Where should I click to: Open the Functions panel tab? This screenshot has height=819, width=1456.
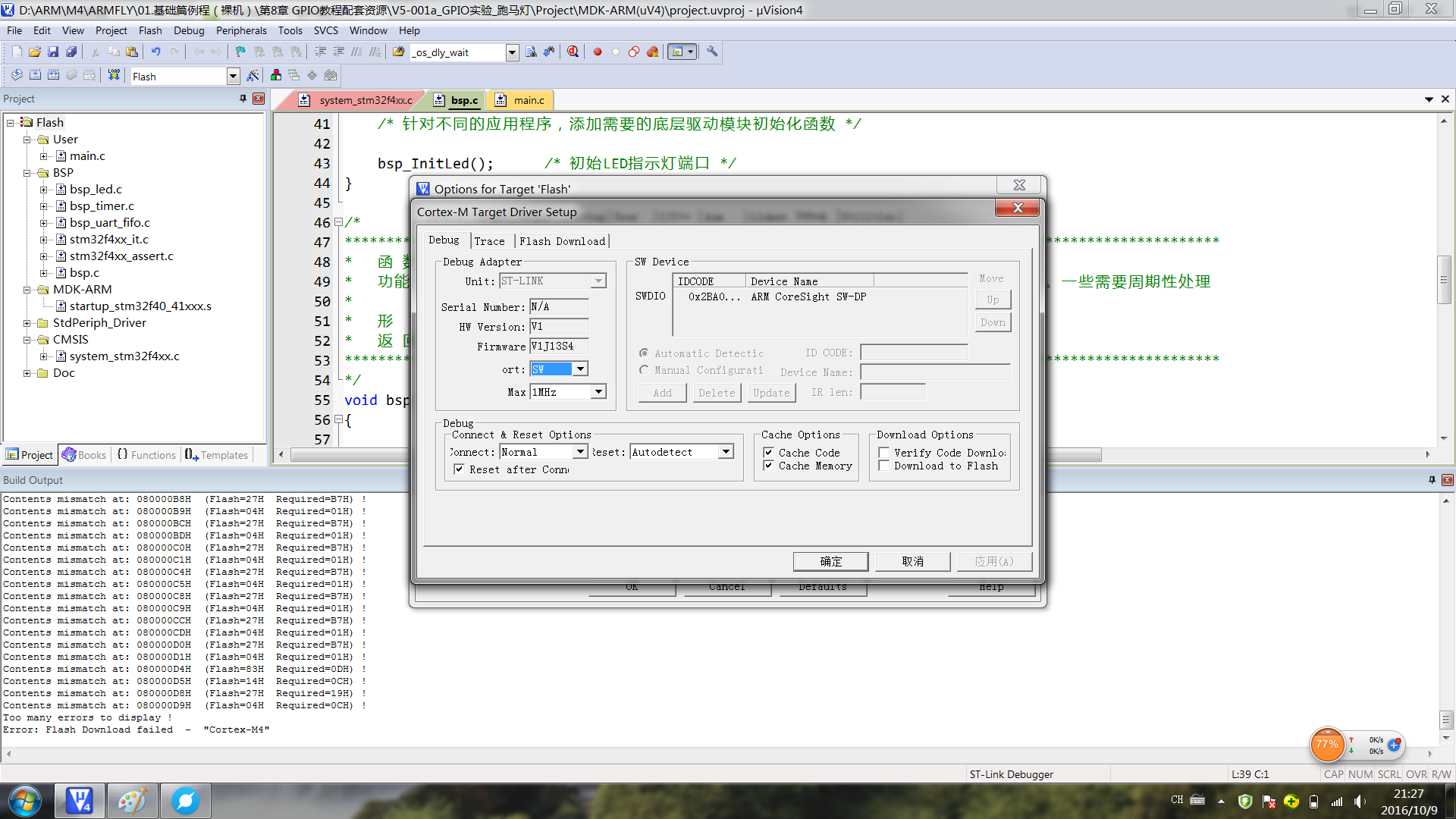tap(146, 455)
